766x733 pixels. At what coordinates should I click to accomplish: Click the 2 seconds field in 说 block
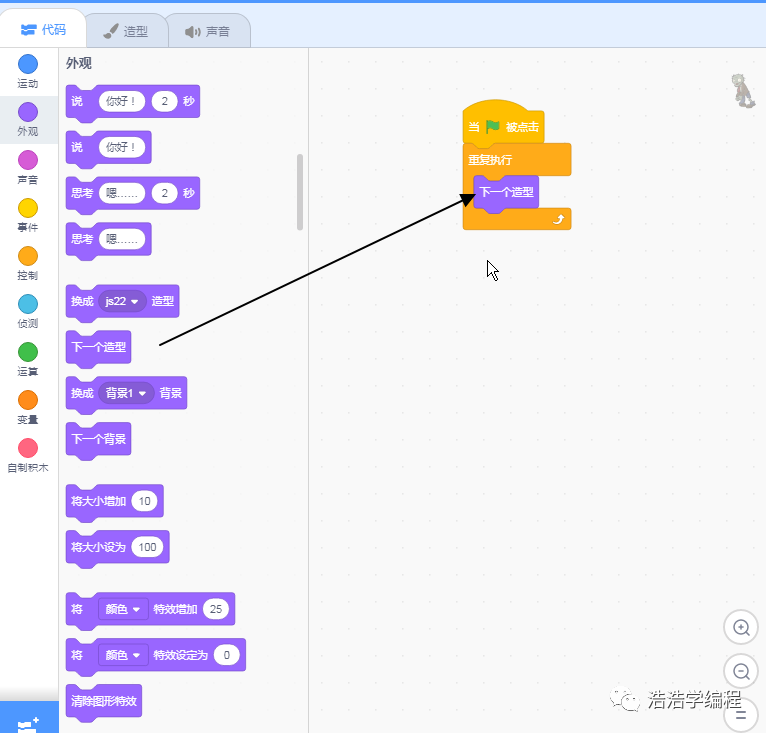coord(164,101)
